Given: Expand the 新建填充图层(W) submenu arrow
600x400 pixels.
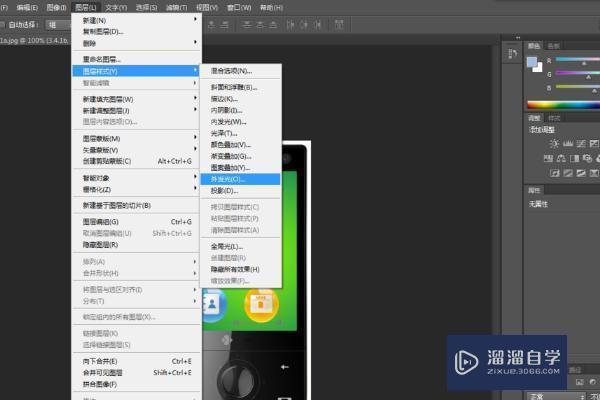Looking at the screenshot, I should (x=195, y=98).
